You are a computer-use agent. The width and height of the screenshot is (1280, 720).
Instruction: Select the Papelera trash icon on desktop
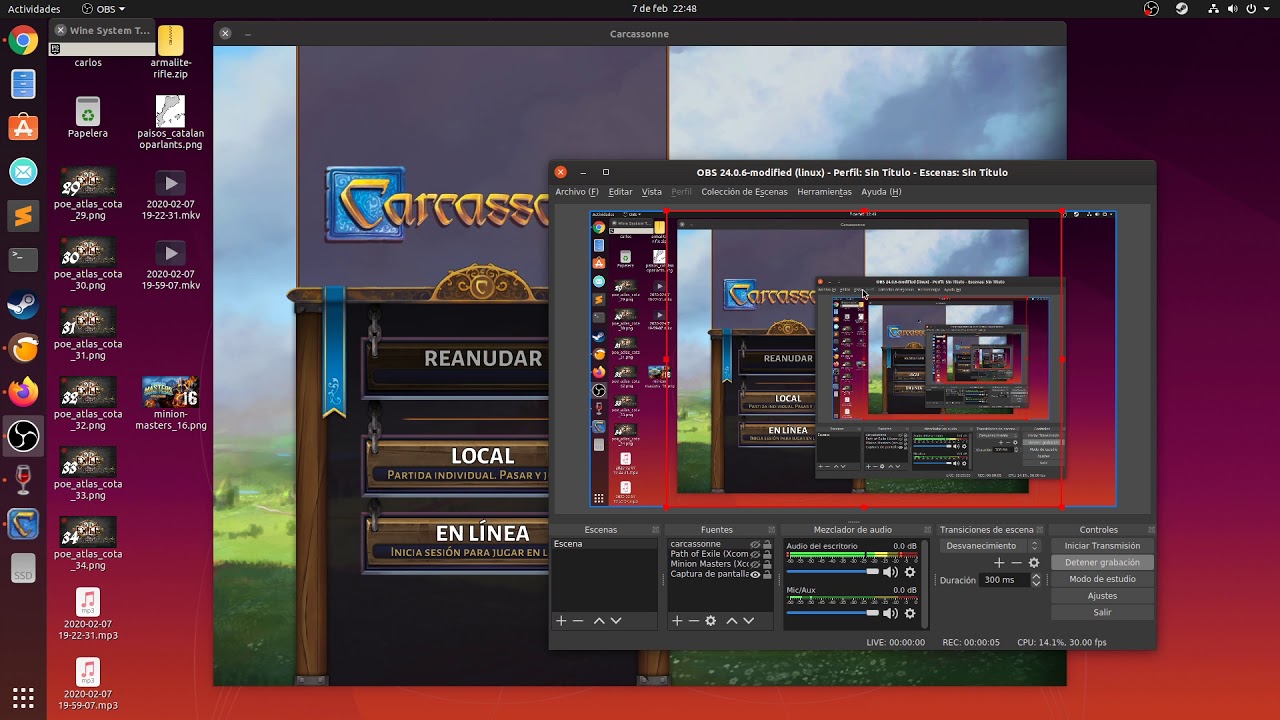pos(88,118)
